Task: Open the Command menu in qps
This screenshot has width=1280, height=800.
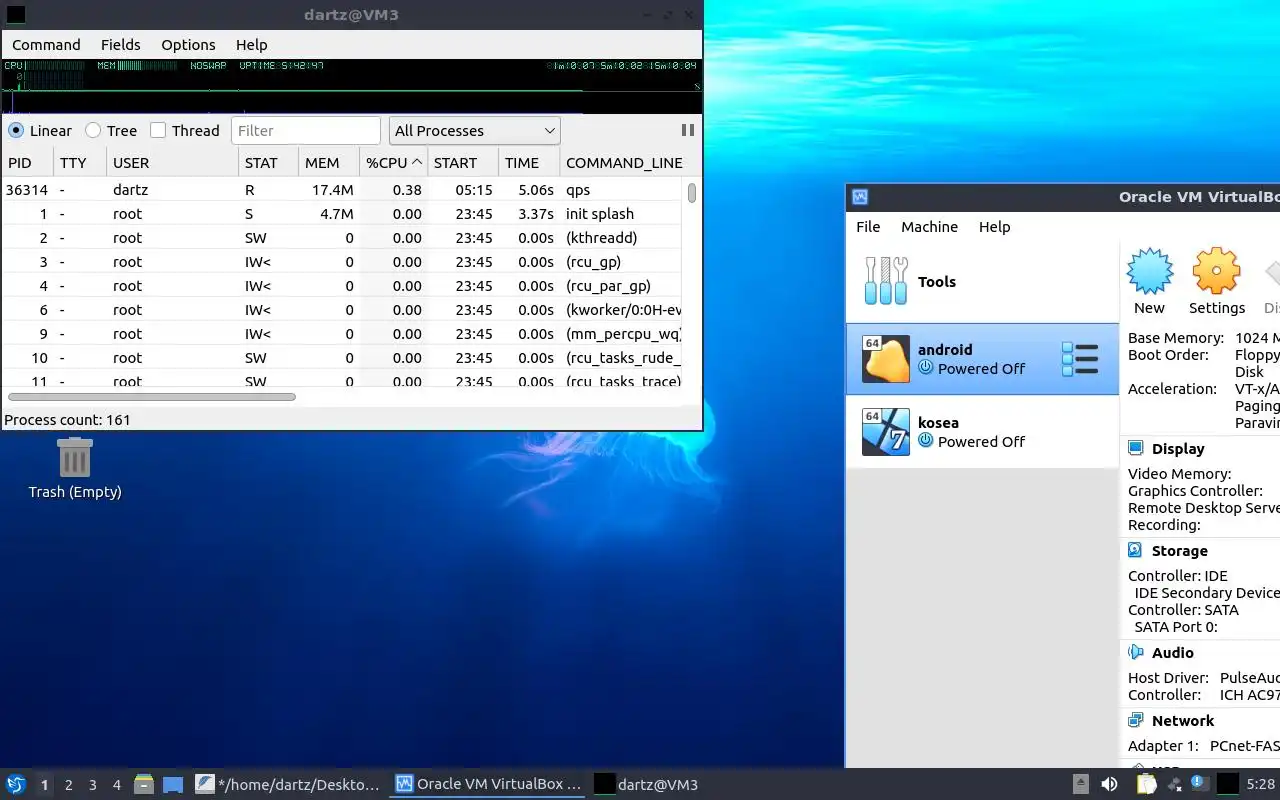Action: tap(46, 44)
